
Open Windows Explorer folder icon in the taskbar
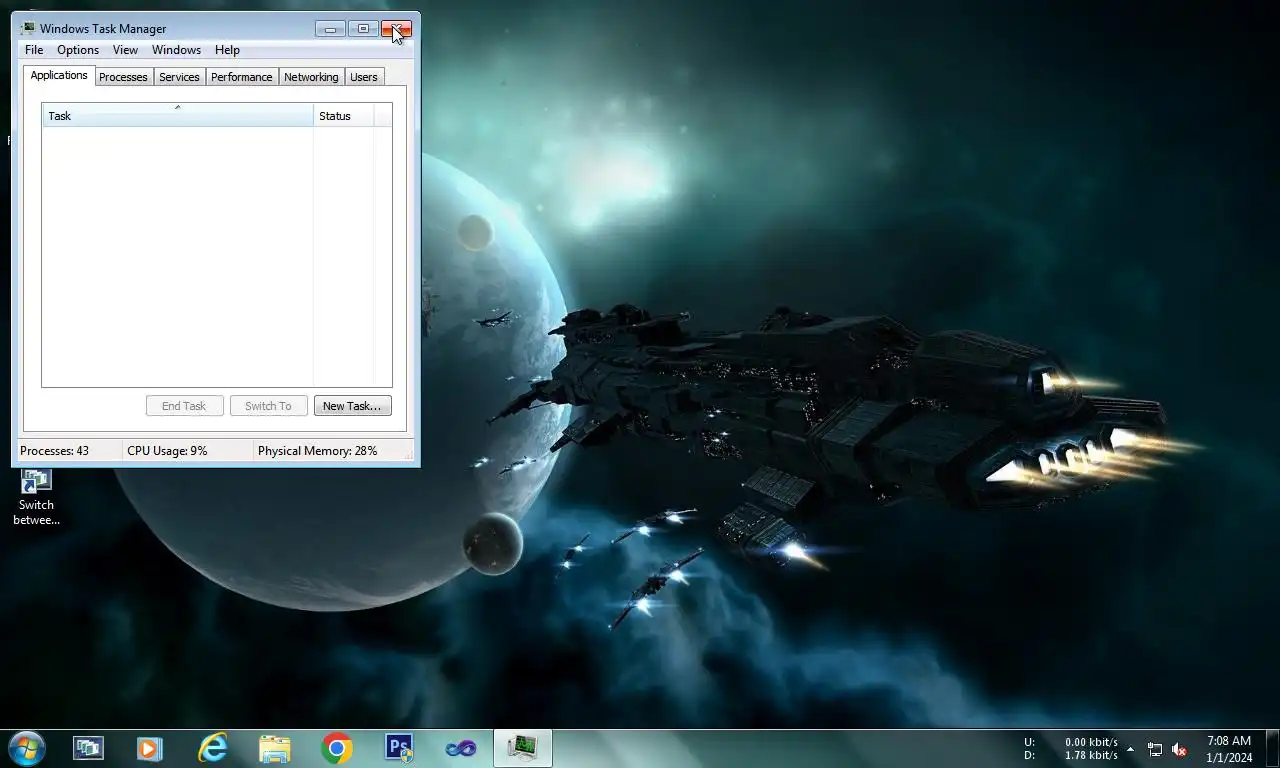[274, 748]
